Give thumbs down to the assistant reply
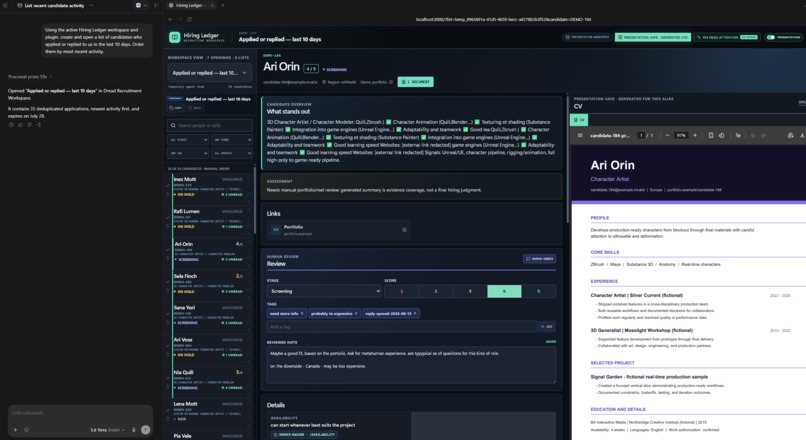This screenshot has width=806, height=440. 29,124
